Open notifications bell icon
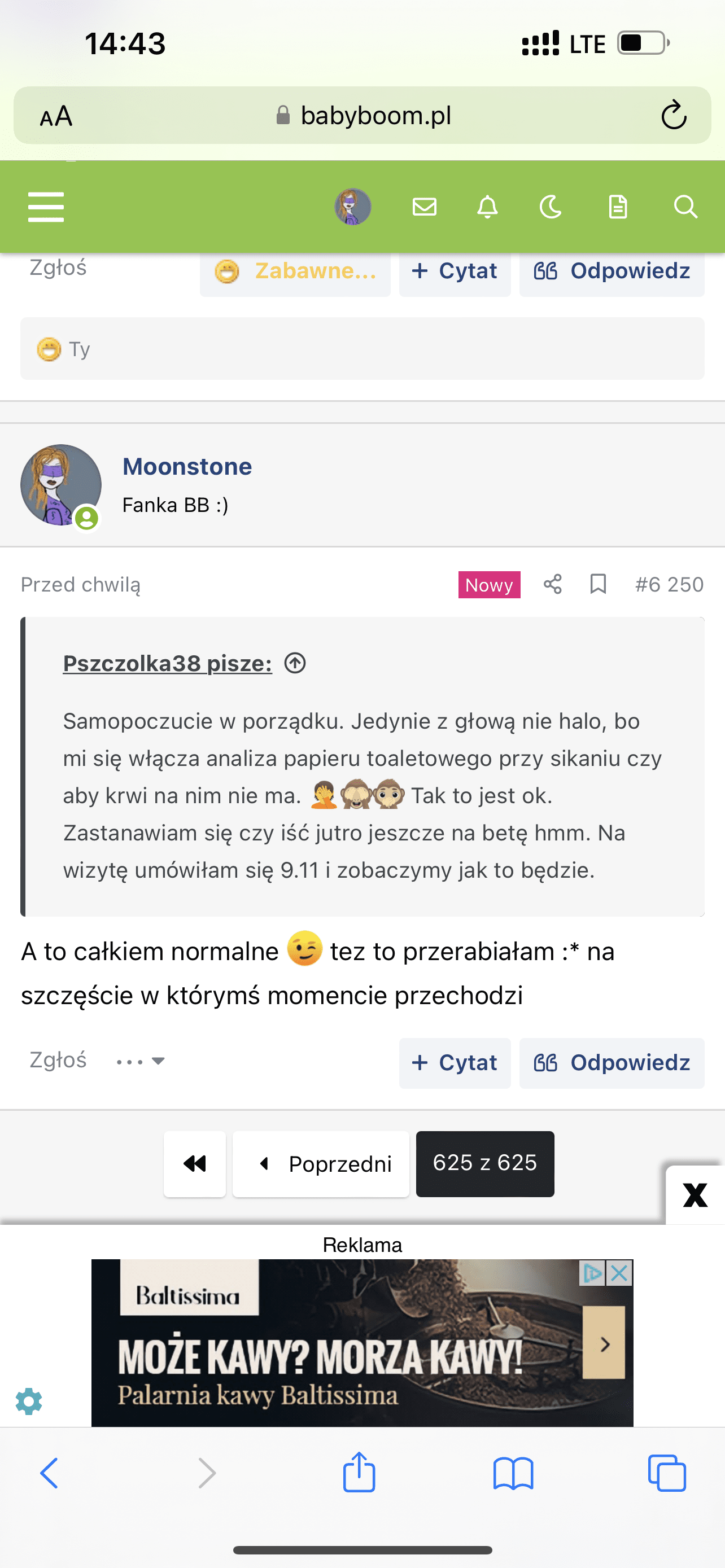This screenshot has height=1568, width=725. pyautogui.click(x=487, y=207)
